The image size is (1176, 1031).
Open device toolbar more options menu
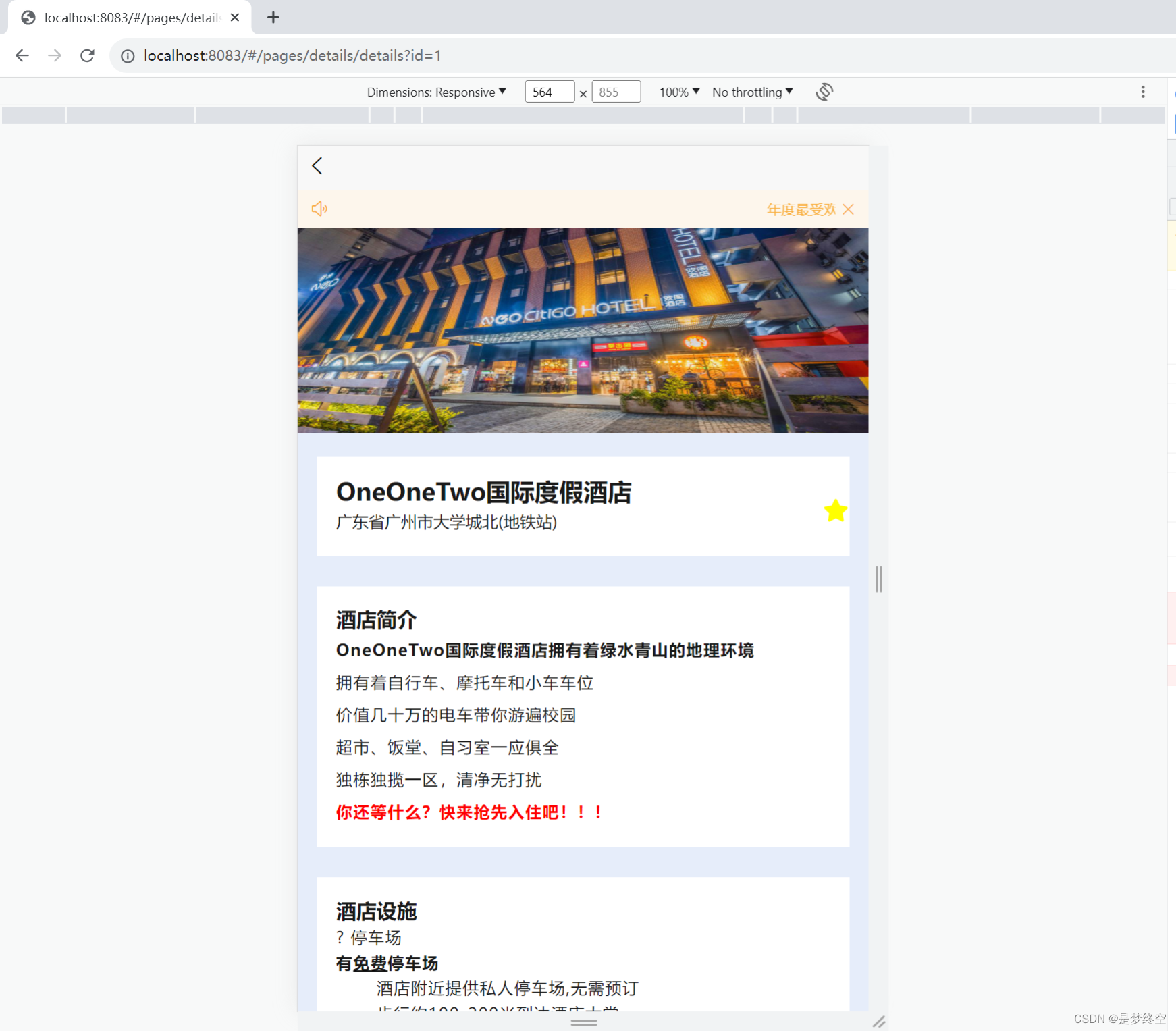tap(1143, 92)
